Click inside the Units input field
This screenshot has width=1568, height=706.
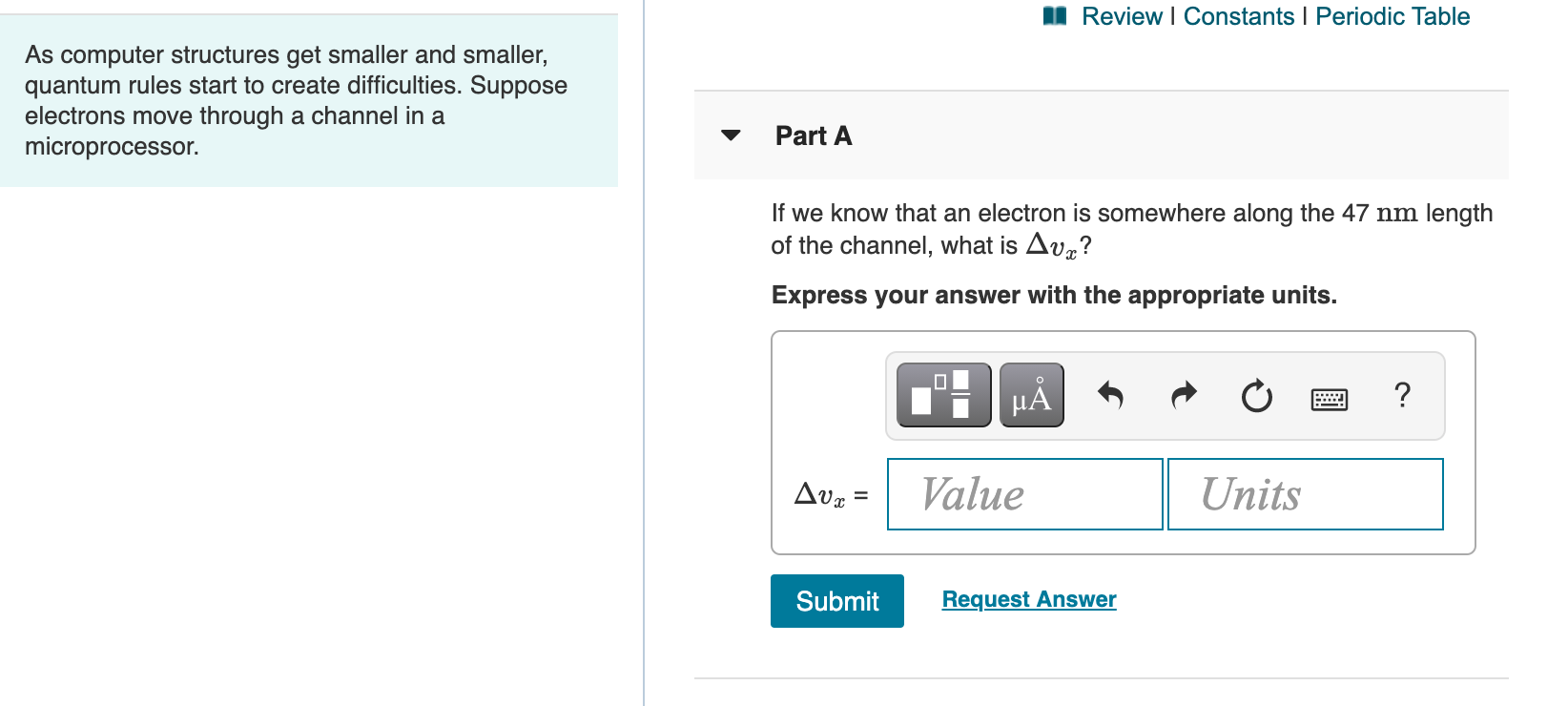1304,493
